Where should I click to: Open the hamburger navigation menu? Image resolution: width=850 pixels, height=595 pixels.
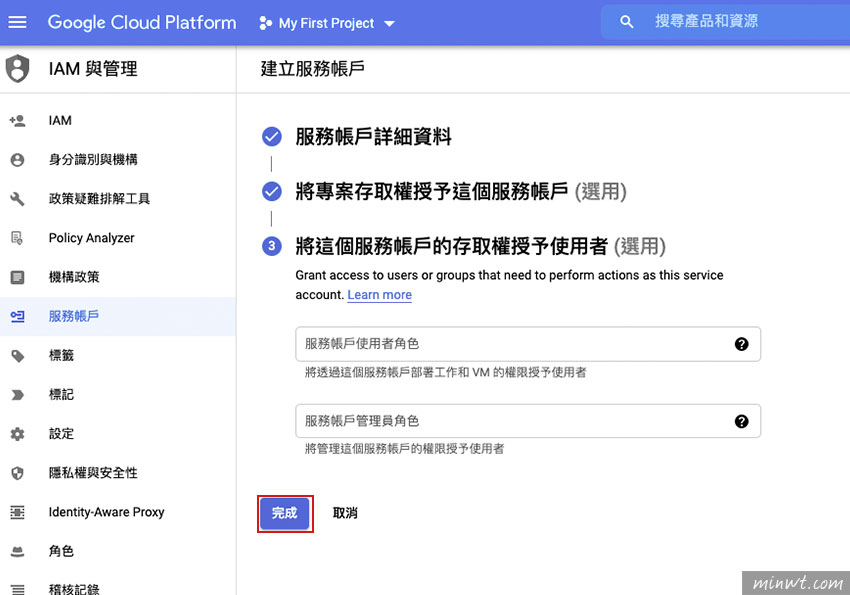[17, 22]
